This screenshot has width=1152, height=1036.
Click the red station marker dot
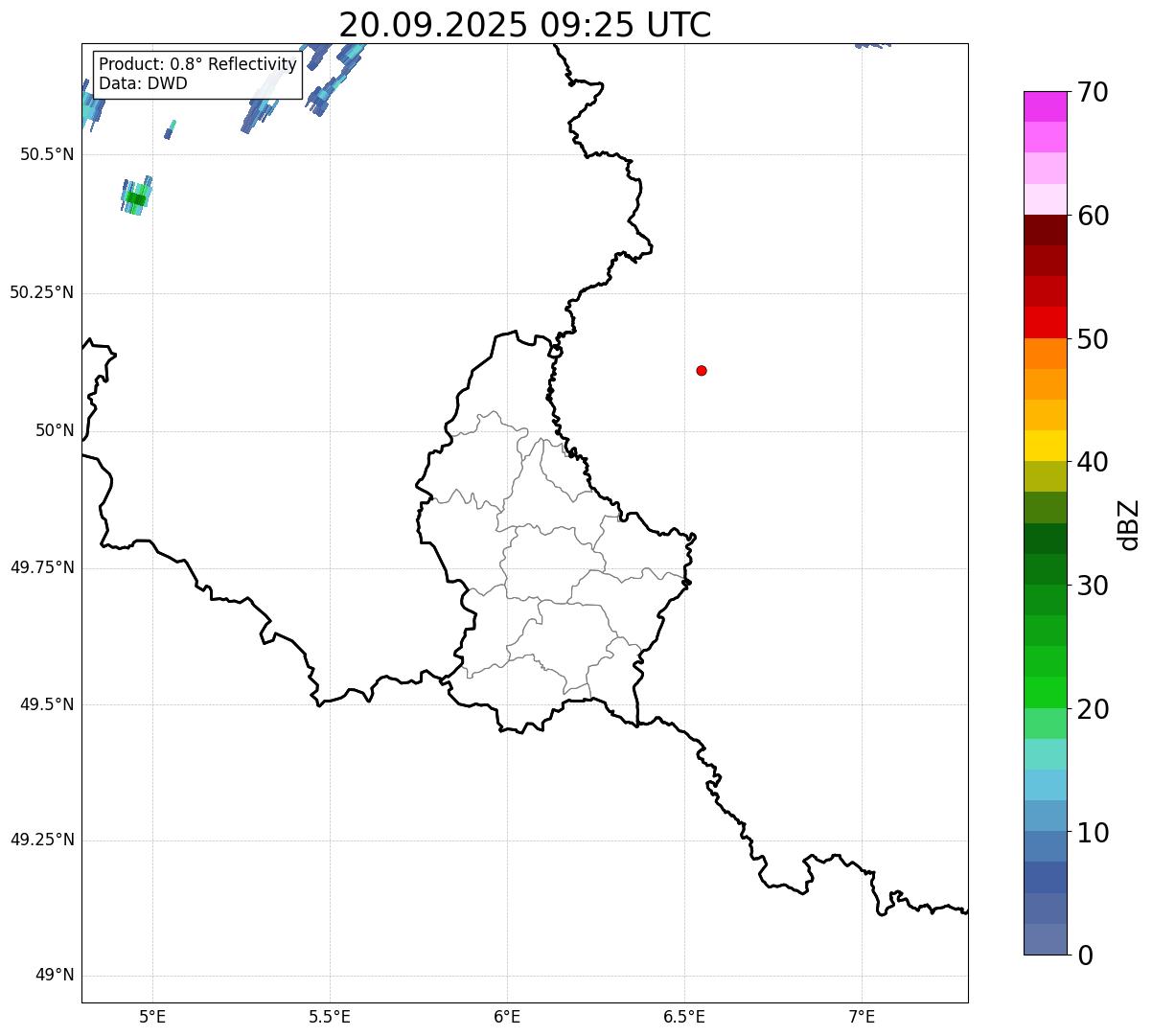click(x=702, y=370)
